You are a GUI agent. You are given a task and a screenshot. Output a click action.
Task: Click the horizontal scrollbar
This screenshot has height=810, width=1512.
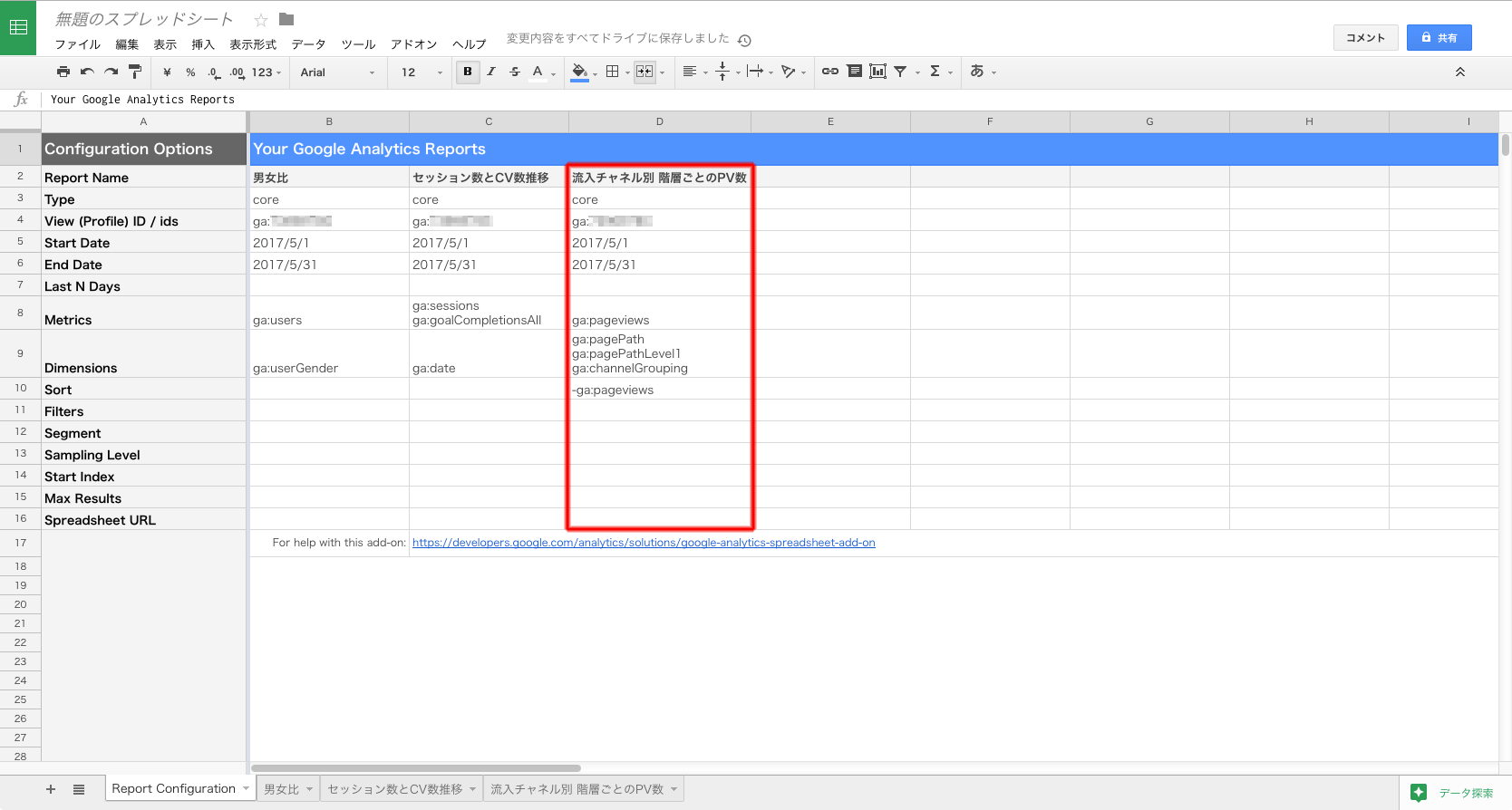pos(416,767)
